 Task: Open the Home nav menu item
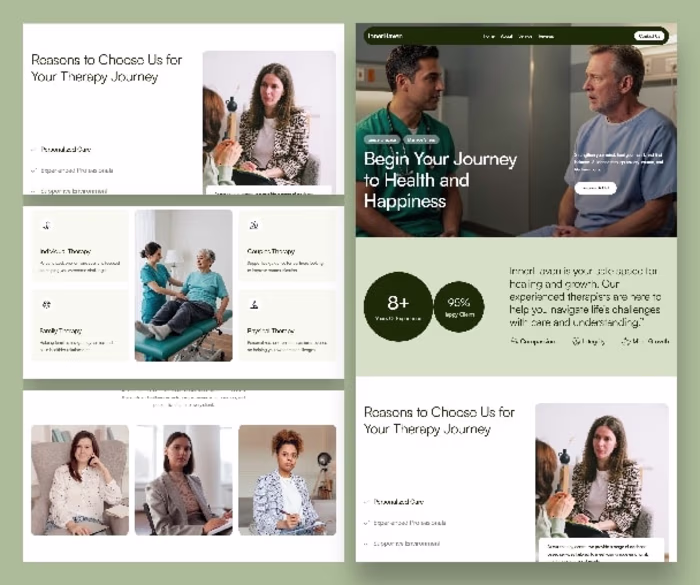pyautogui.click(x=489, y=37)
